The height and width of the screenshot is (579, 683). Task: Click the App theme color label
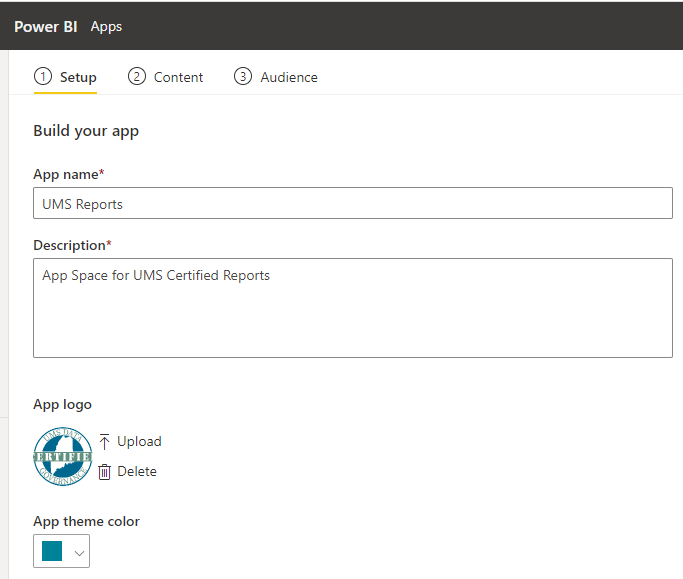pos(87,521)
